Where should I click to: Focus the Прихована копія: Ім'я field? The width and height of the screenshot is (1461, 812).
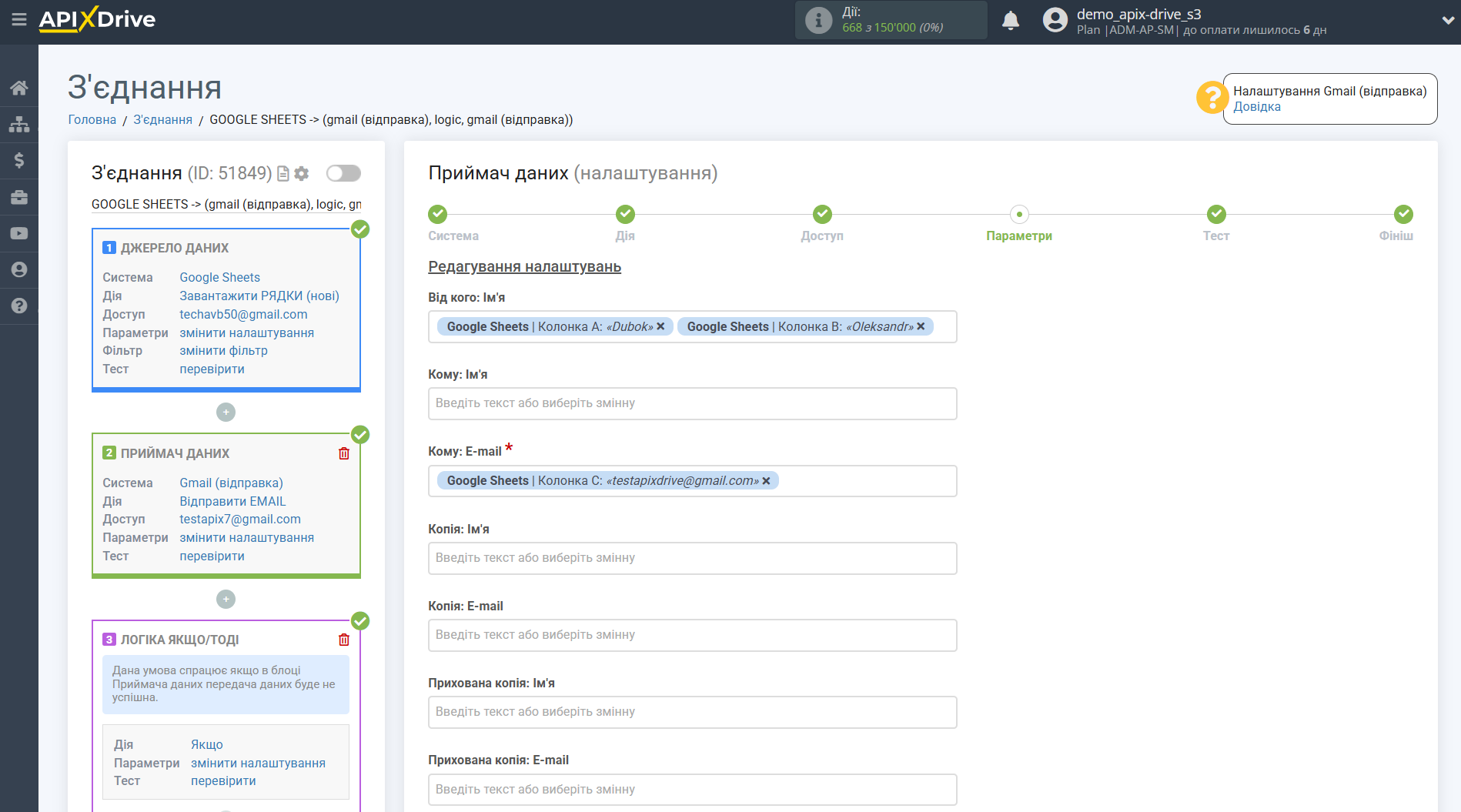tap(693, 713)
